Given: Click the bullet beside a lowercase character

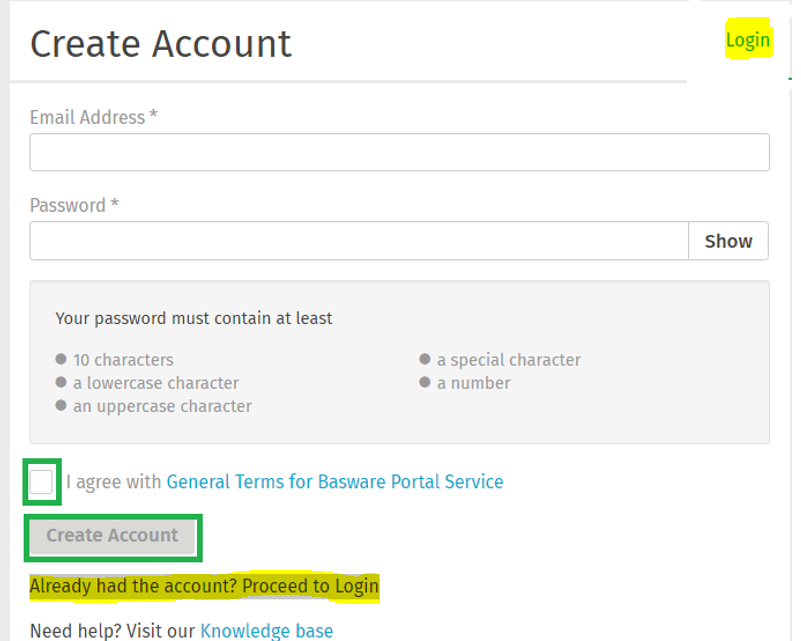Looking at the screenshot, I should click(61, 382).
